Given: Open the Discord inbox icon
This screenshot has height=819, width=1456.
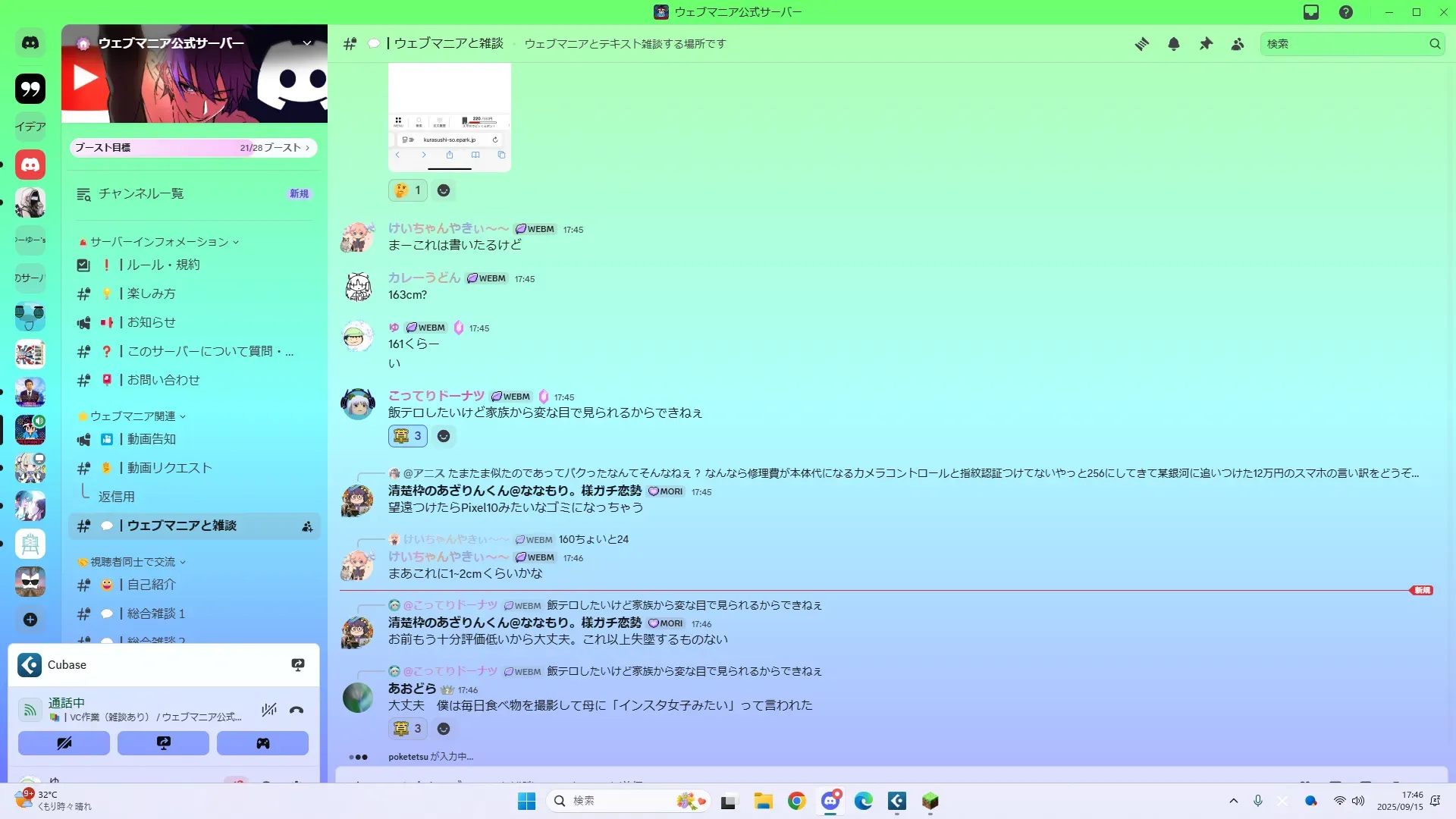Looking at the screenshot, I should (x=1310, y=12).
